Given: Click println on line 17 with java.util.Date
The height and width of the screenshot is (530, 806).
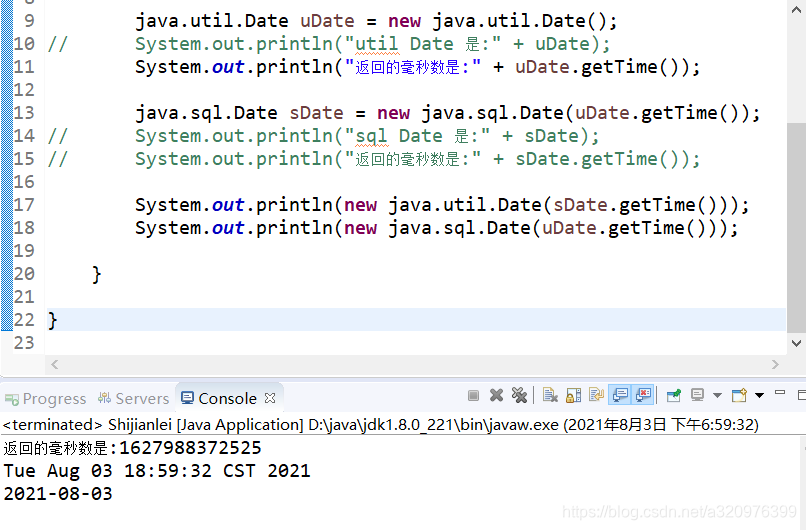Looking at the screenshot, I should [442, 205].
